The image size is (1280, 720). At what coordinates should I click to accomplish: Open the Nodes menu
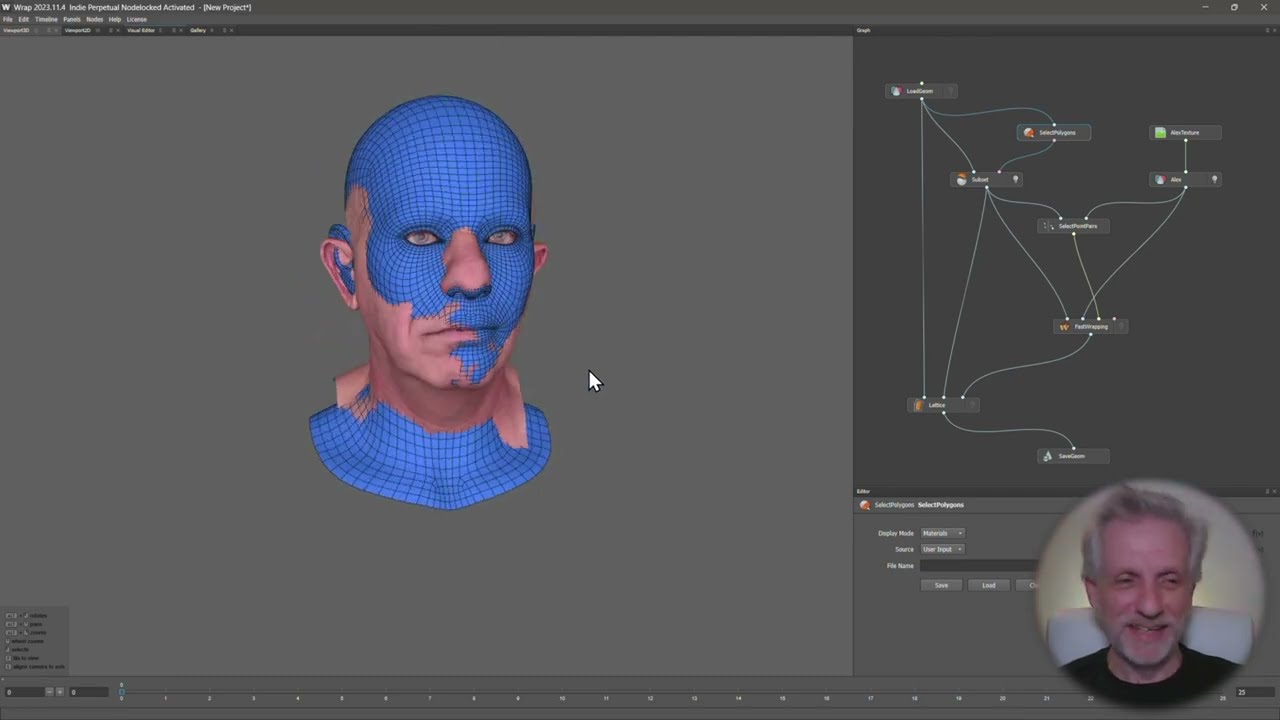point(94,19)
